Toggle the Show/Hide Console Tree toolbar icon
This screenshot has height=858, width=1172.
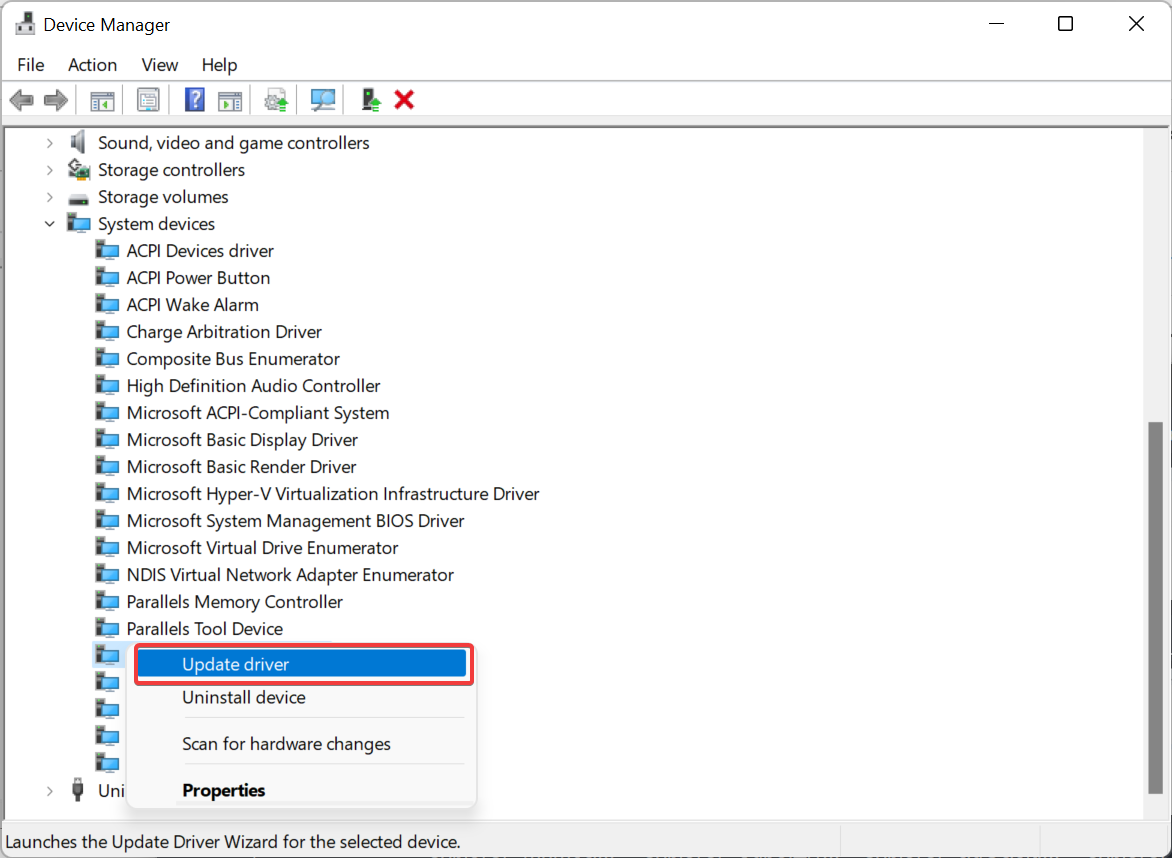tap(102, 100)
